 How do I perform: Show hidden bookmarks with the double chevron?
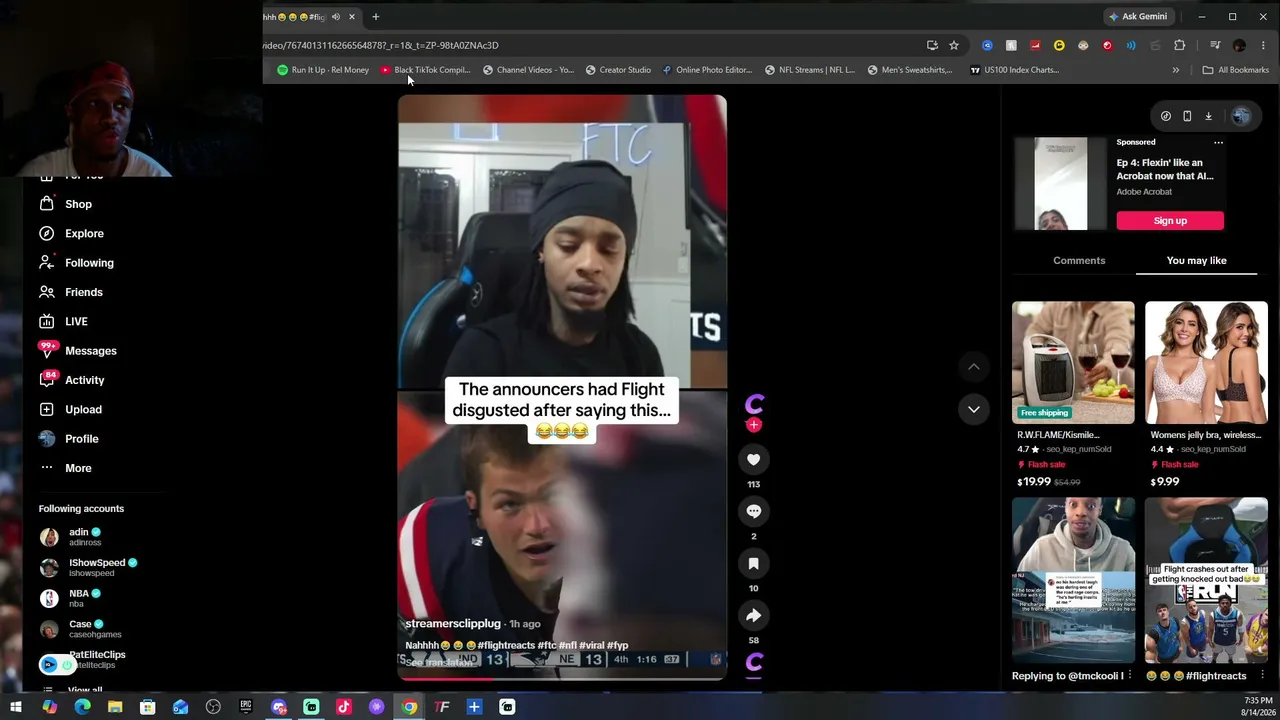1176,70
